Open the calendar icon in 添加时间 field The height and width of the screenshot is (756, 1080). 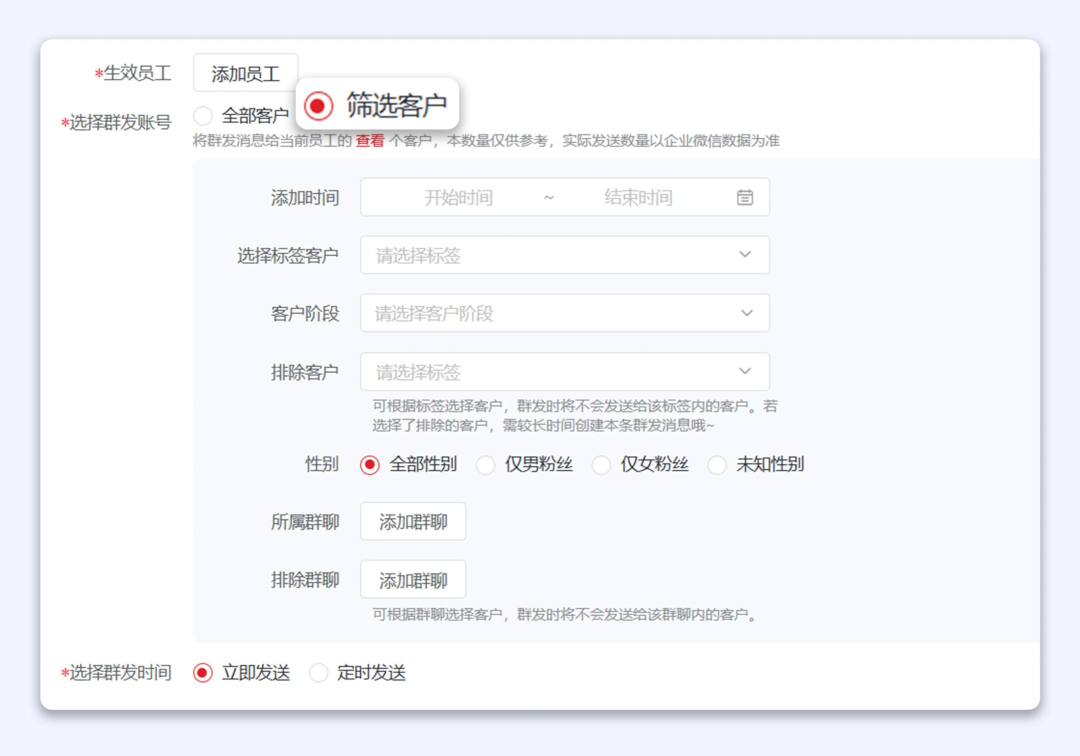[744, 197]
